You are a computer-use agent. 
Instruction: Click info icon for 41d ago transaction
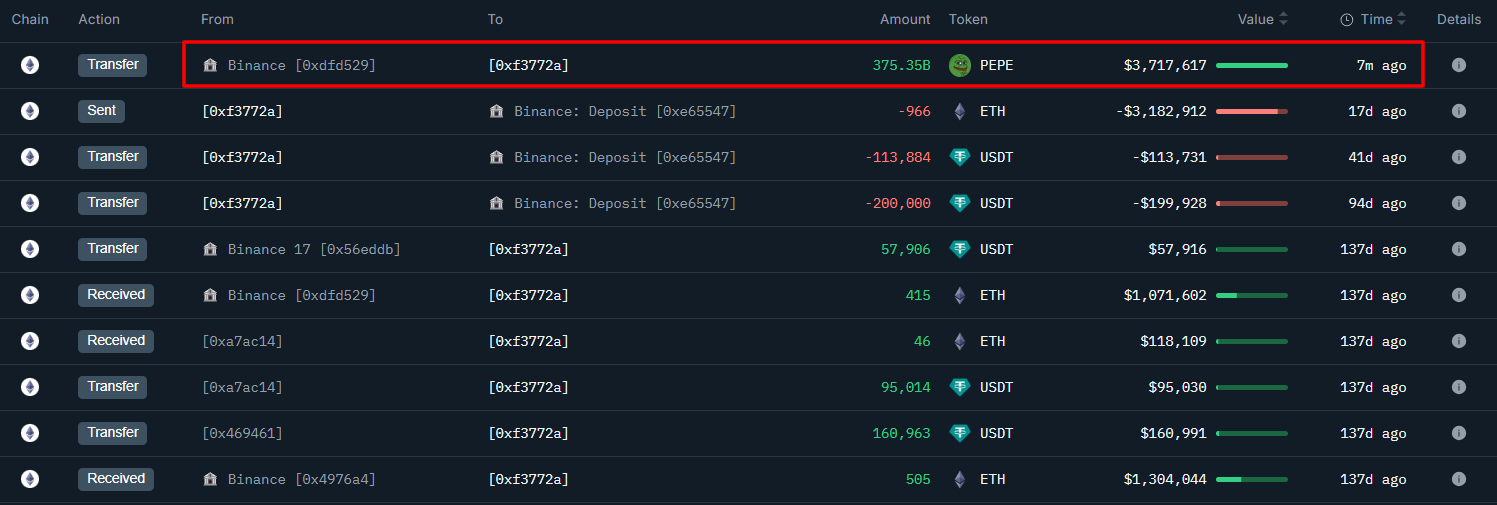click(x=1458, y=157)
